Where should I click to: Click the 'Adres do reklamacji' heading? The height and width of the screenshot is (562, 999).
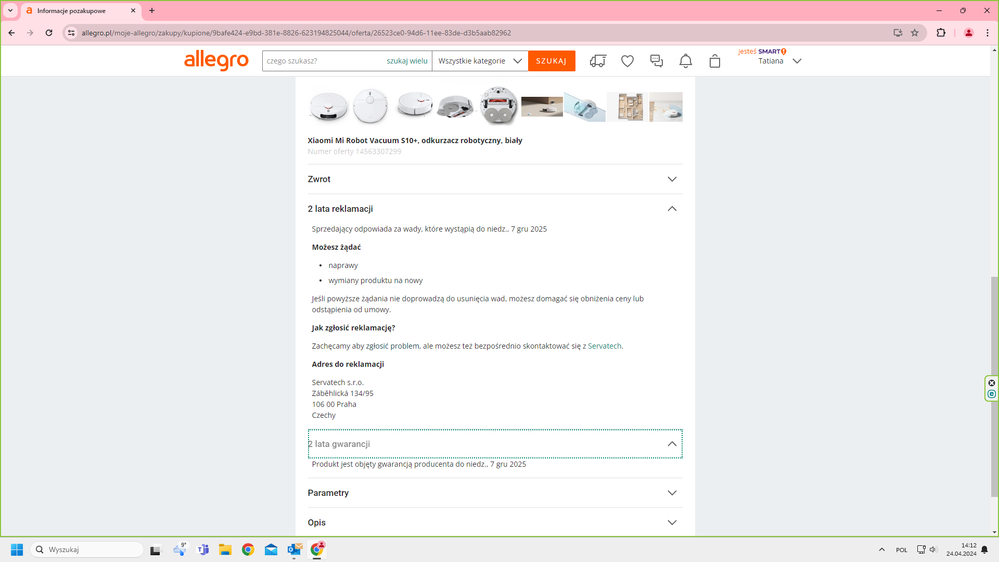pos(348,364)
